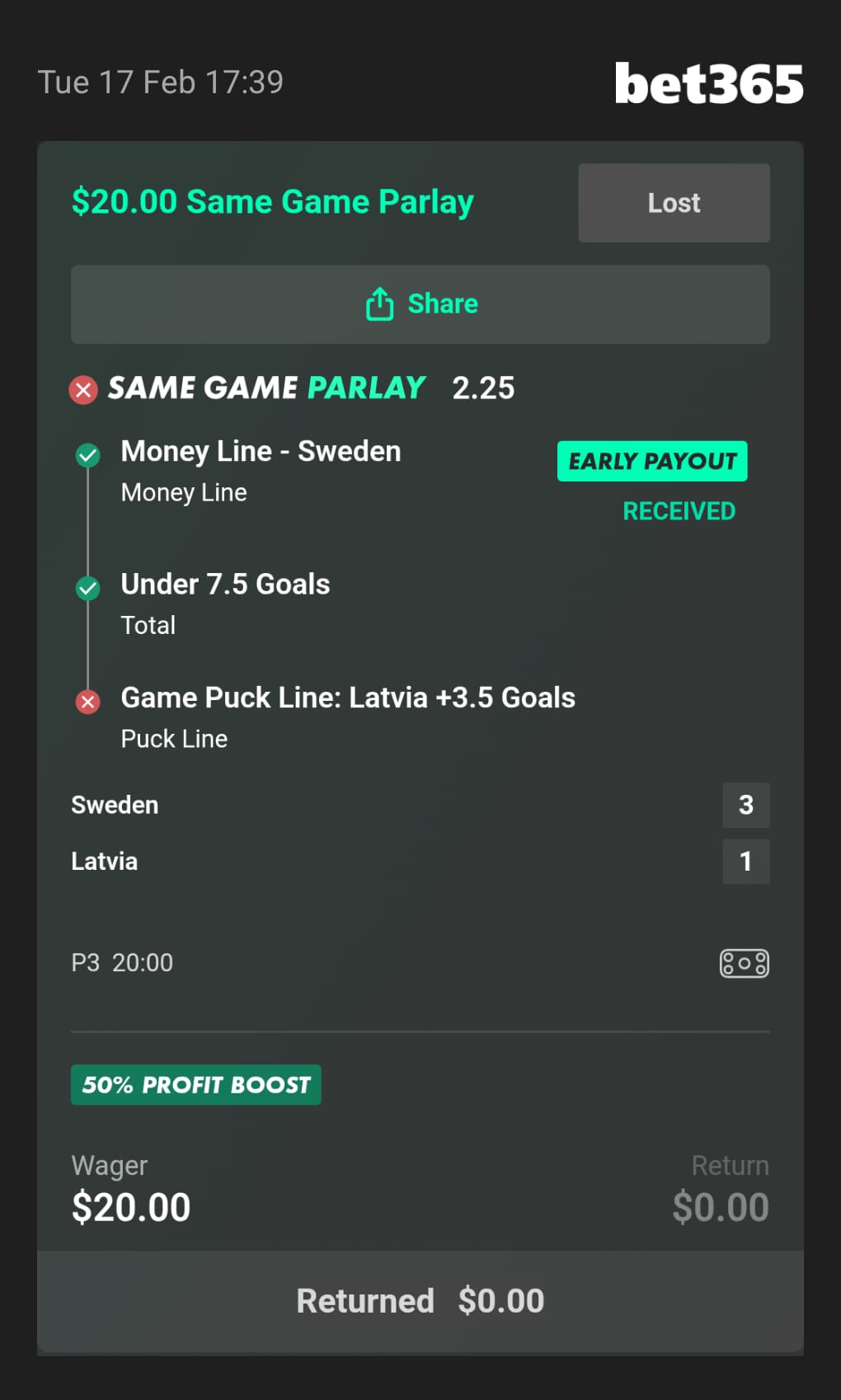
Task: Select the Latvia +3.5 Goals puck line
Action: click(x=348, y=698)
